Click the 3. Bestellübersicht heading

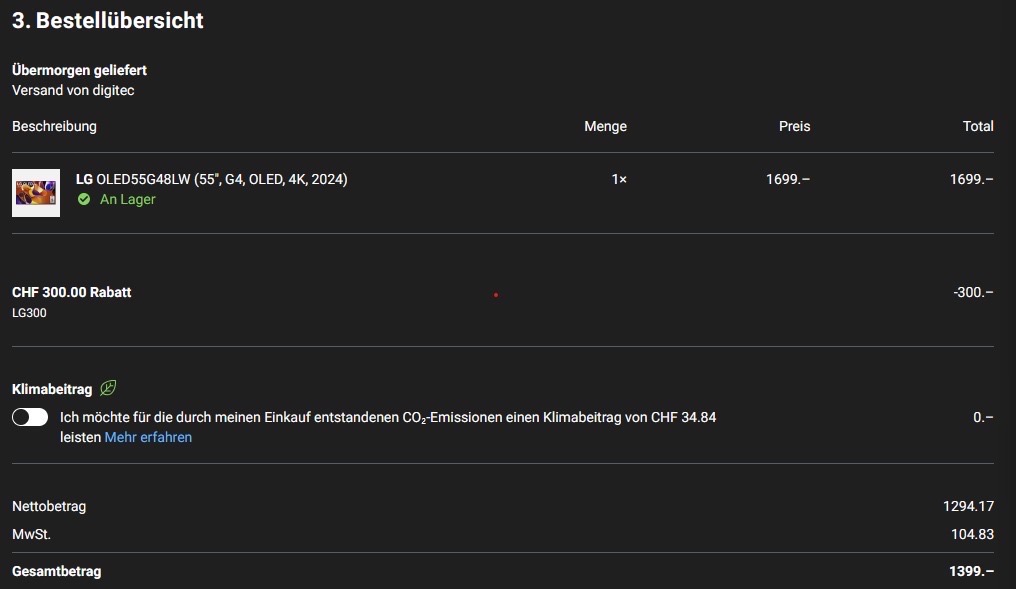(x=108, y=20)
